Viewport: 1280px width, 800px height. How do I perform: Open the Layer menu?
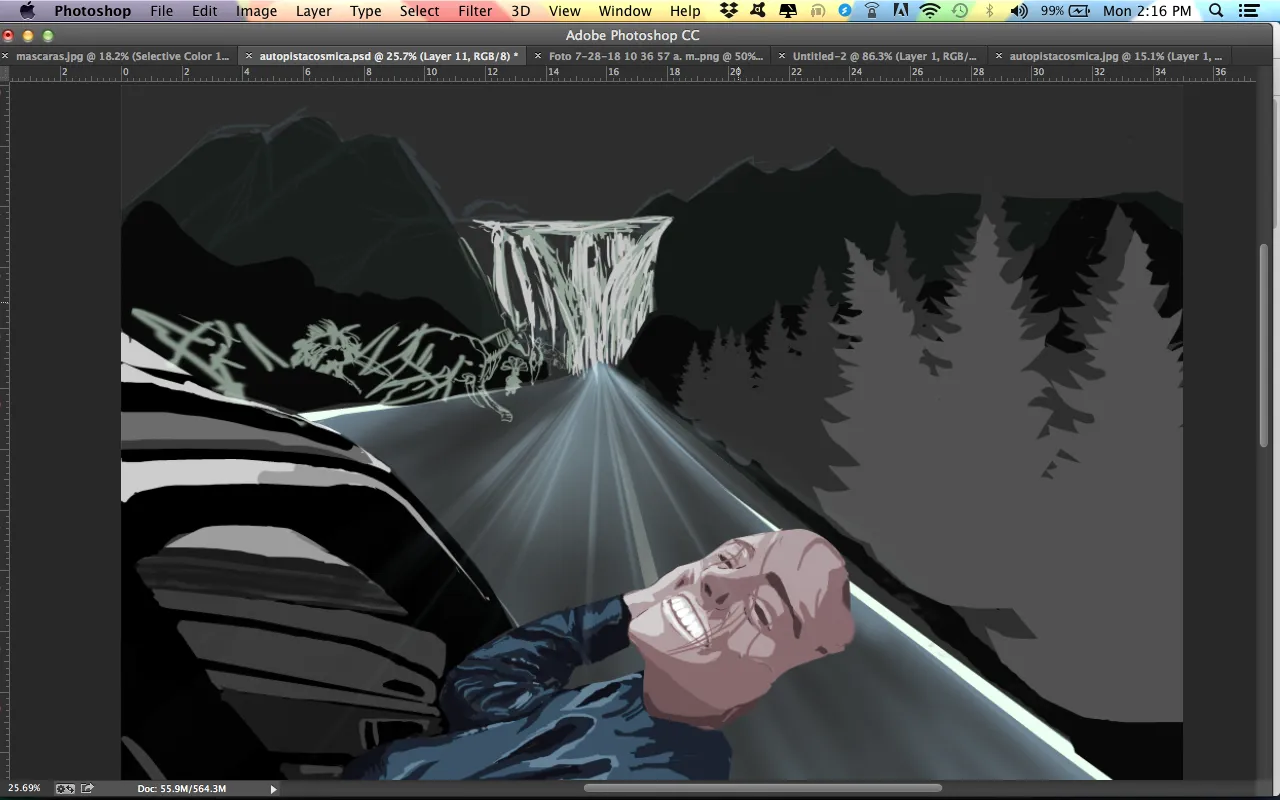pyautogui.click(x=313, y=11)
